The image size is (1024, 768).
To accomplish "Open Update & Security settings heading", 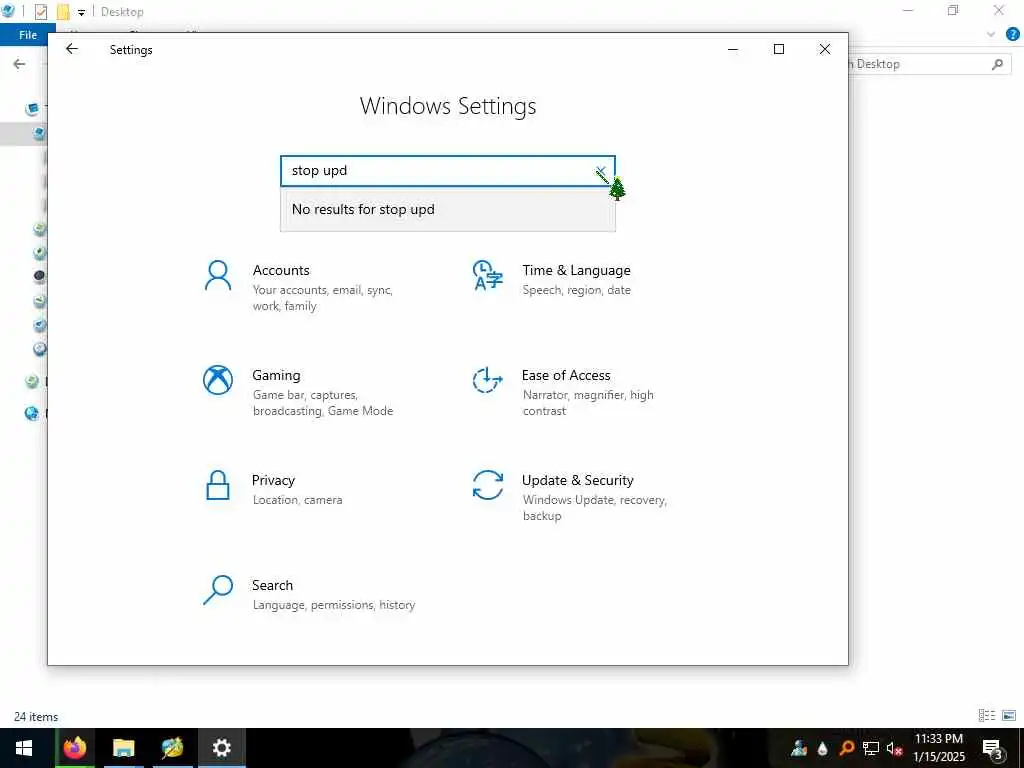I will click(x=577, y=481).
